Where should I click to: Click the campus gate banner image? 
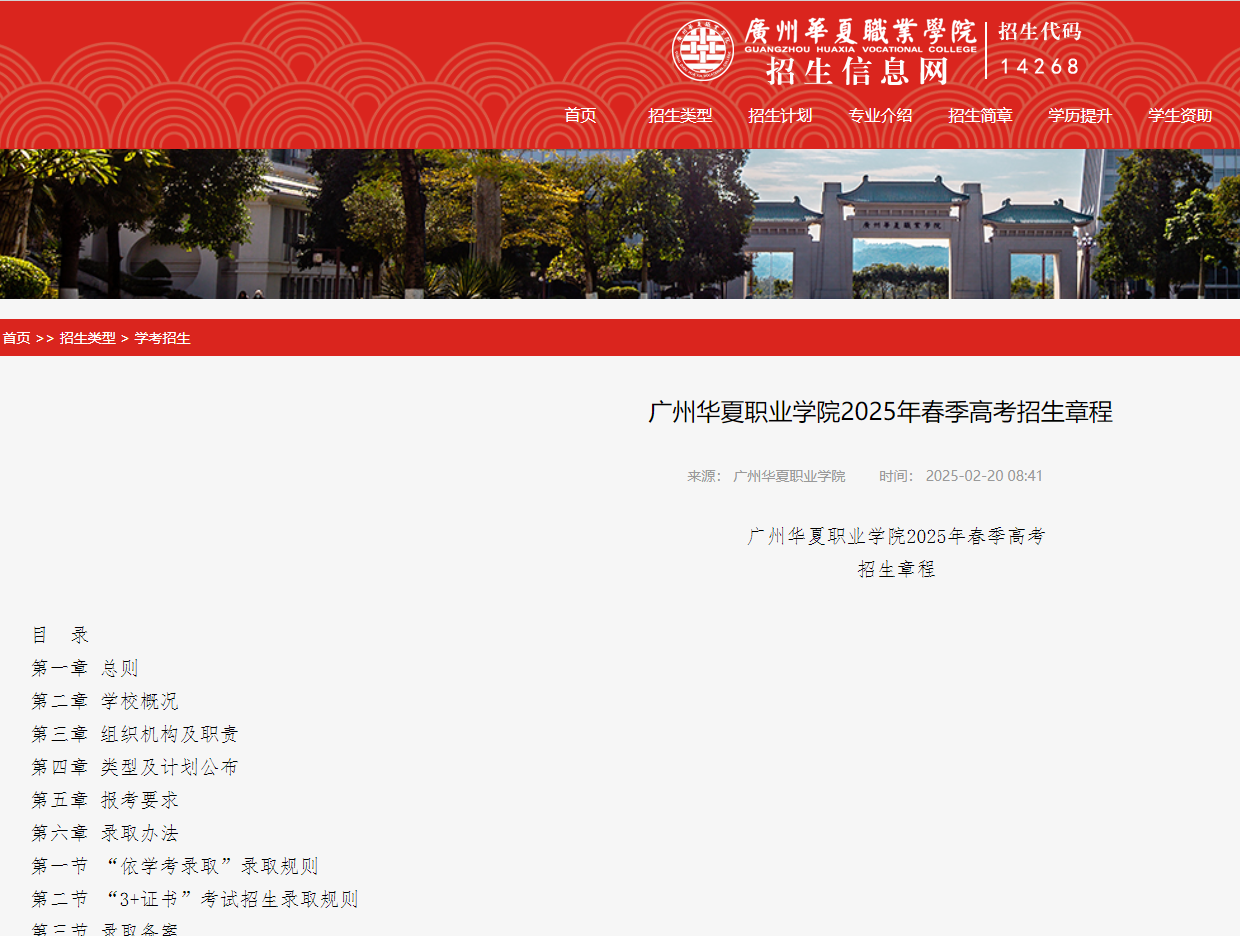pyautogui.click(x=620, y=224)
